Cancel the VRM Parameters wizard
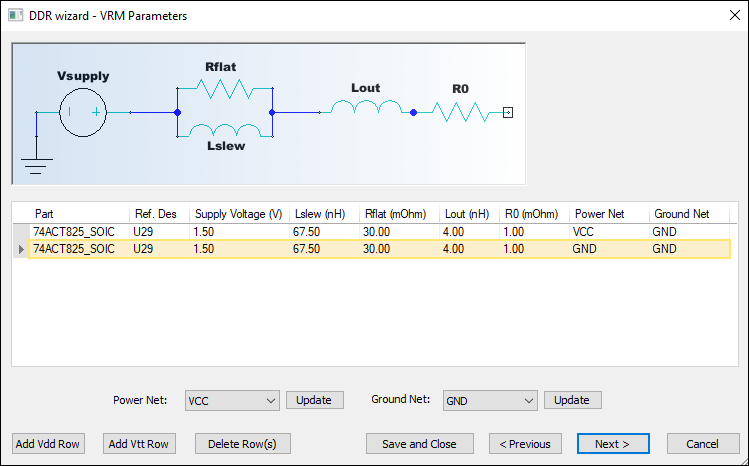This screenshot has height=466, width=749. (x=700, y=444)
